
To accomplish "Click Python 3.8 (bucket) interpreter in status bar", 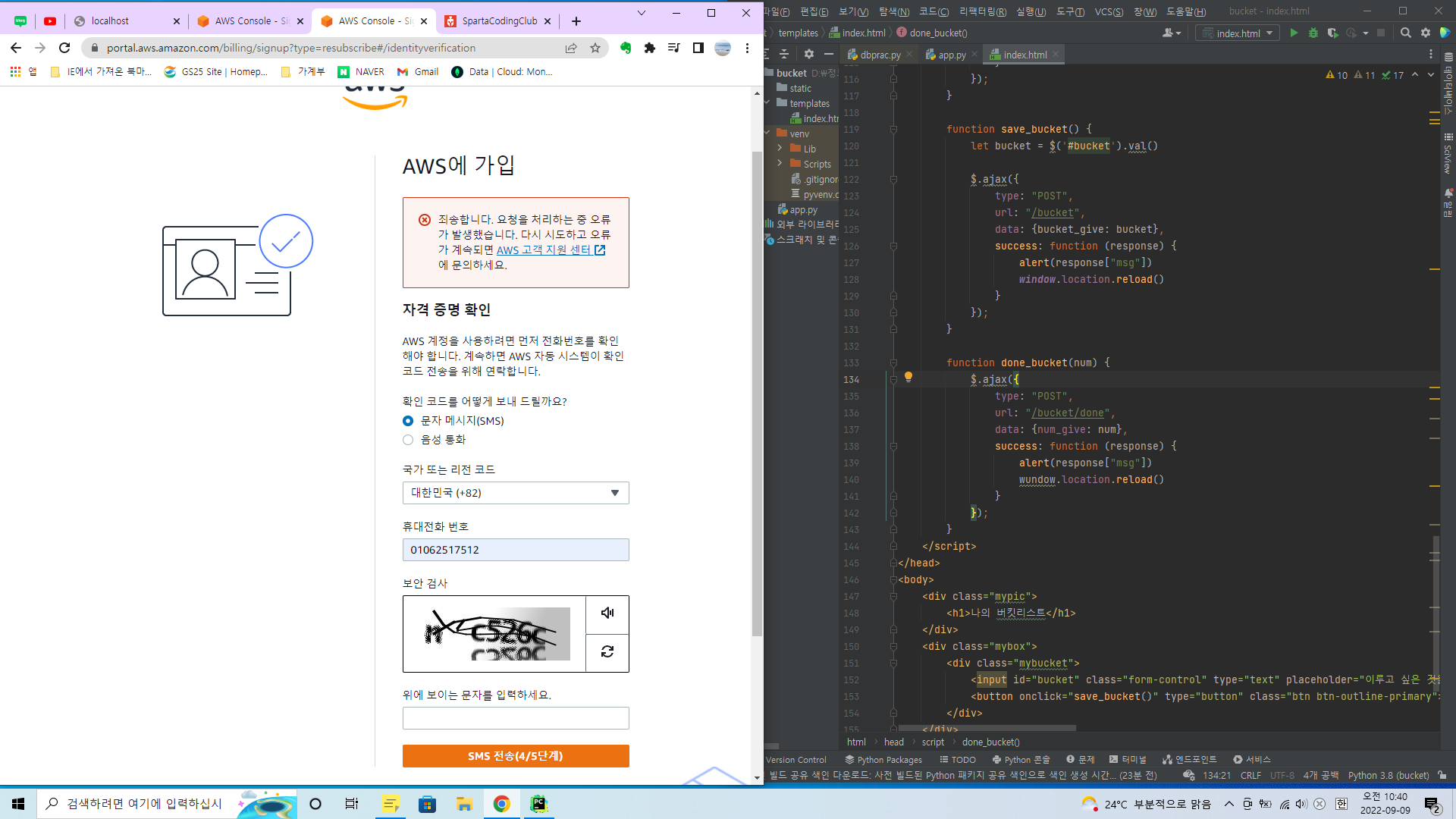I will [x=1388, y=775].
